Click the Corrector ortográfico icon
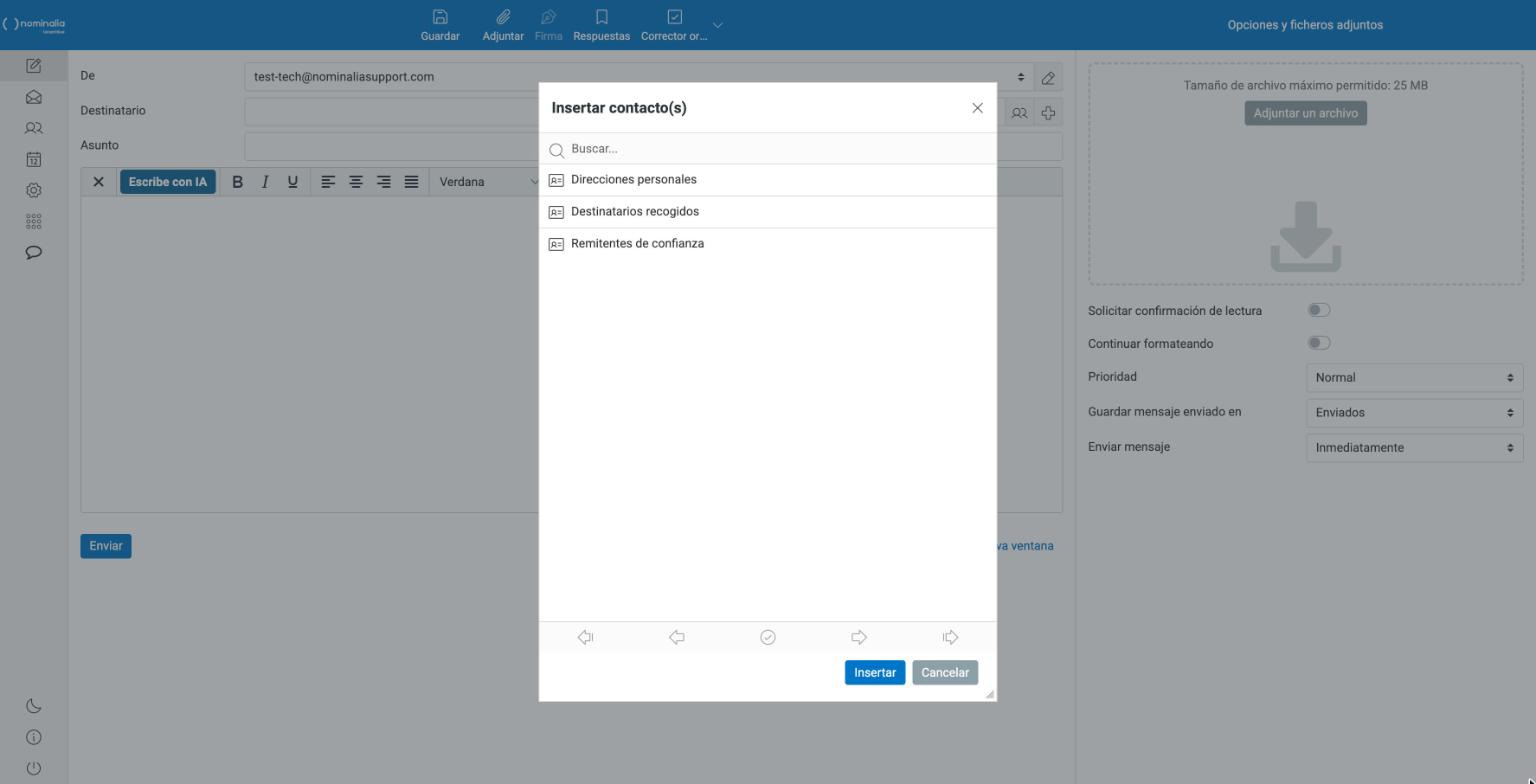The width and height of the screenshot is (1536, 784). tap(674, 17)
